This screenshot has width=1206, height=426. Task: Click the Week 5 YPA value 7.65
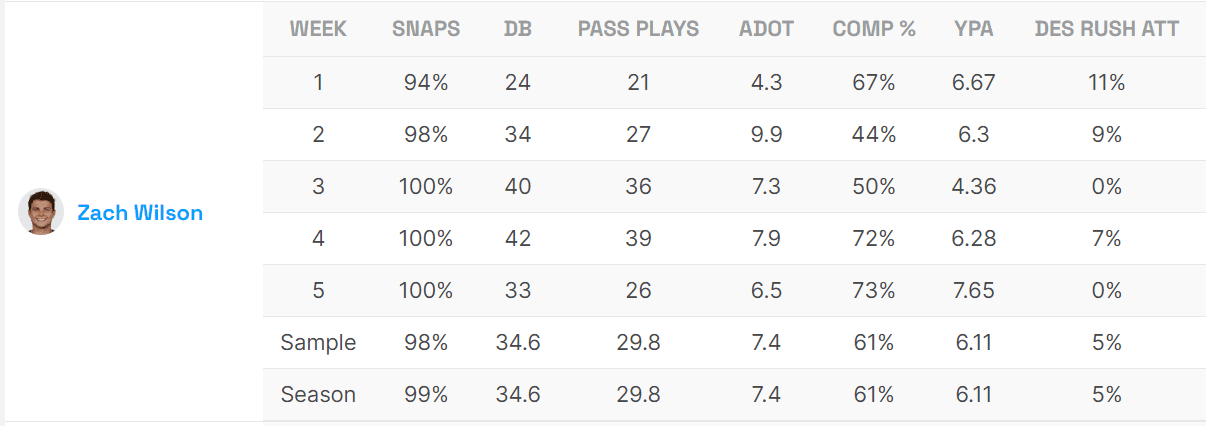coord(974,291)
